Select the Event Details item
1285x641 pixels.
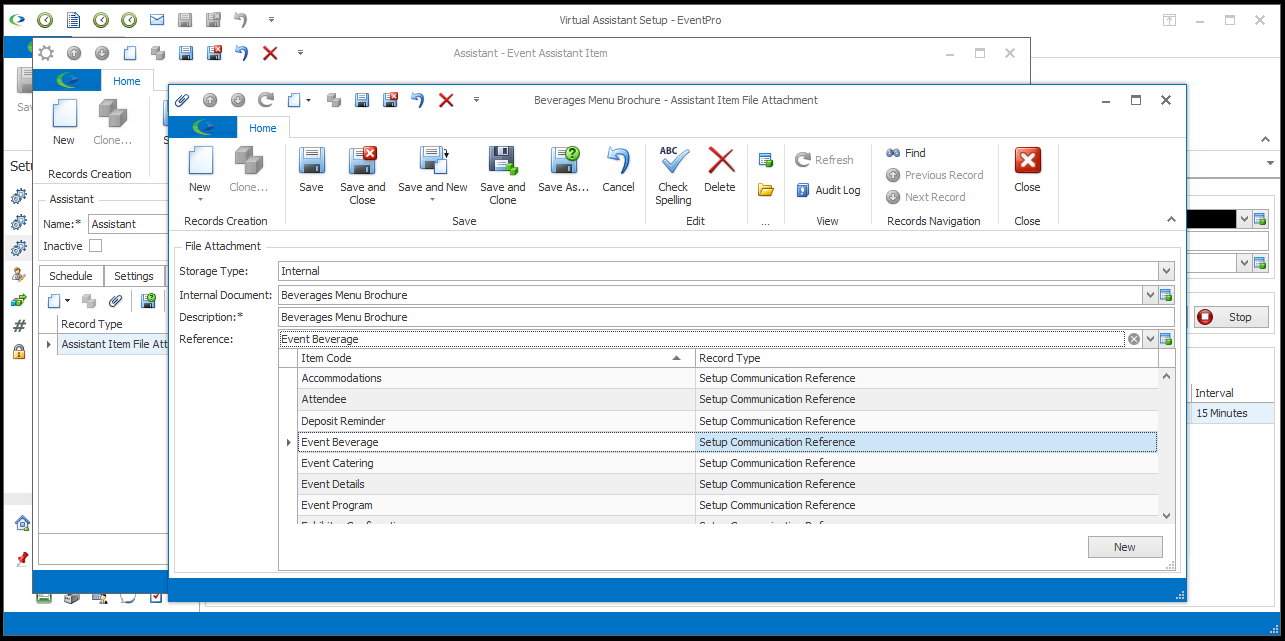pyautogui.click(x=727, y=484)
